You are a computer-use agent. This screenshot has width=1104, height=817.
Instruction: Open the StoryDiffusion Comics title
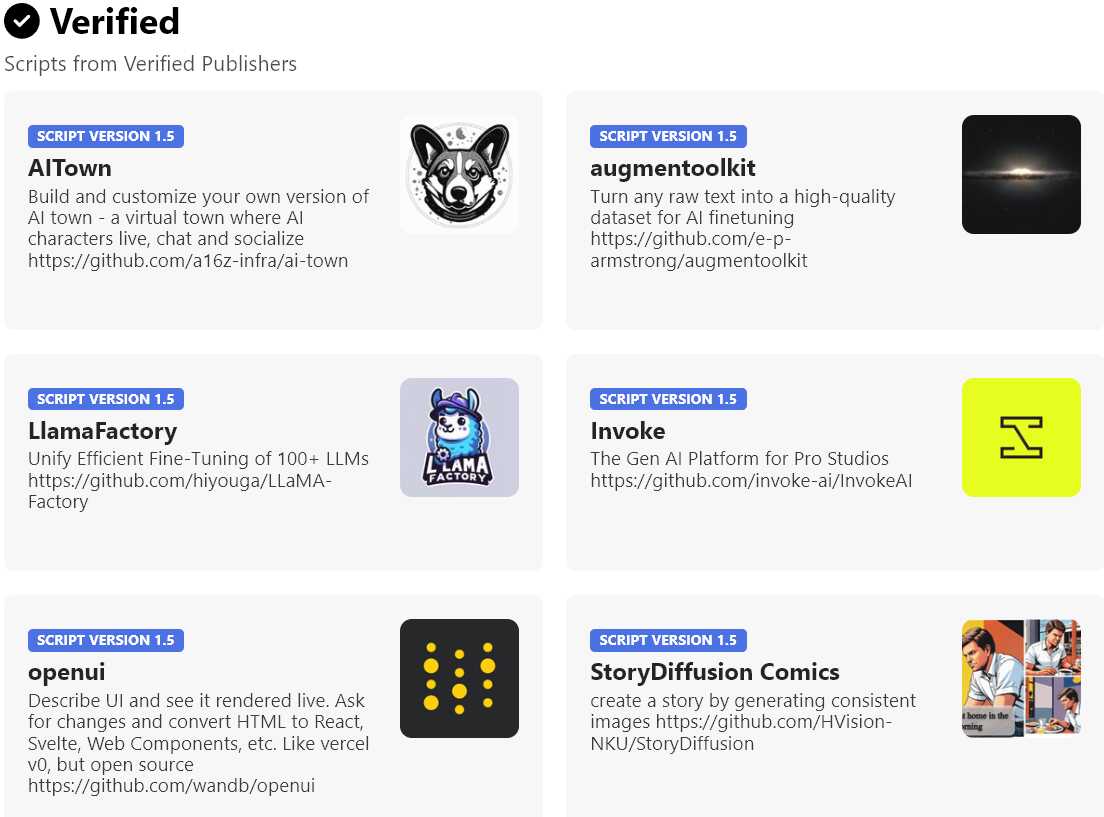pyautogui.click(x=715, y=673)
